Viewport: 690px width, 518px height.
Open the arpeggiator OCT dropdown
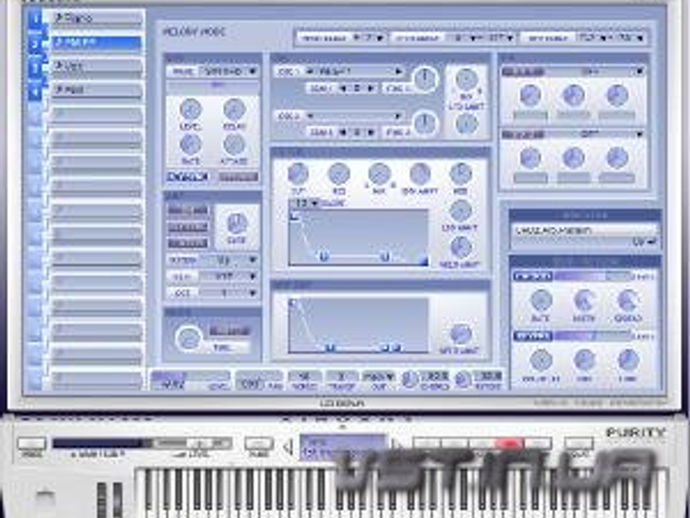pyautogui.click(x=228, y=293)
